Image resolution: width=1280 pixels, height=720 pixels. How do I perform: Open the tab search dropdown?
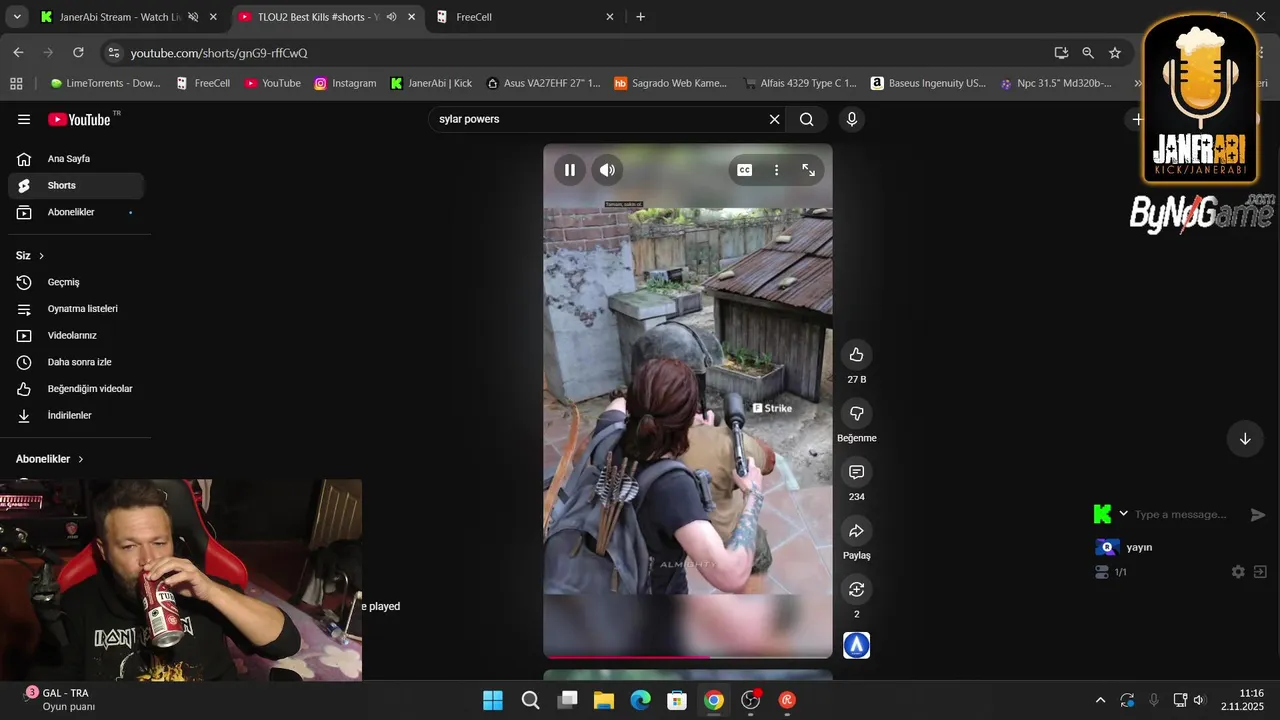pos(15,17)
